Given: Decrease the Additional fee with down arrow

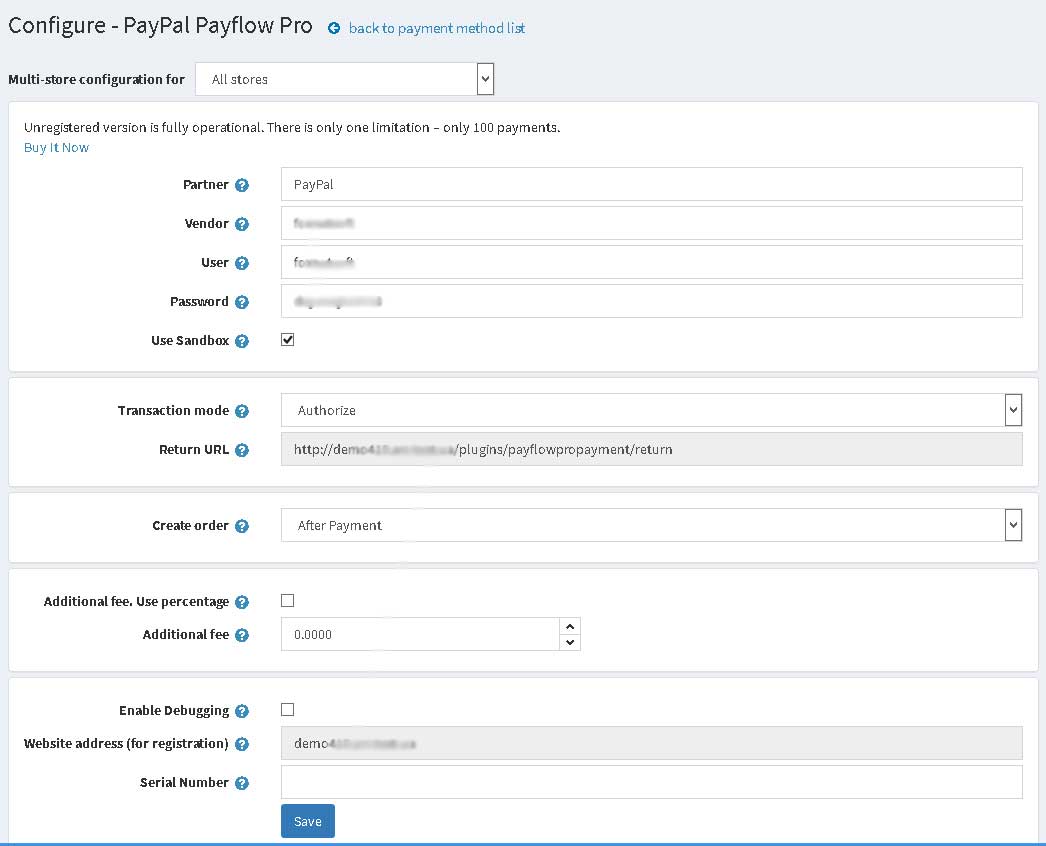Looking at the screenshot, I should pyautogui.click(x=570, y=642).
